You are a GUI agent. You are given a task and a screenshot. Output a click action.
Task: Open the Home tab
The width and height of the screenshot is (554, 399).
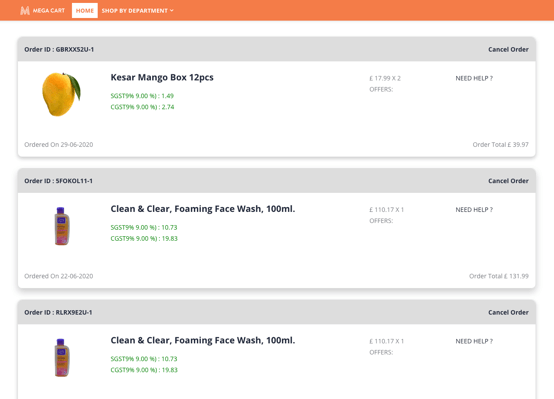85,11
